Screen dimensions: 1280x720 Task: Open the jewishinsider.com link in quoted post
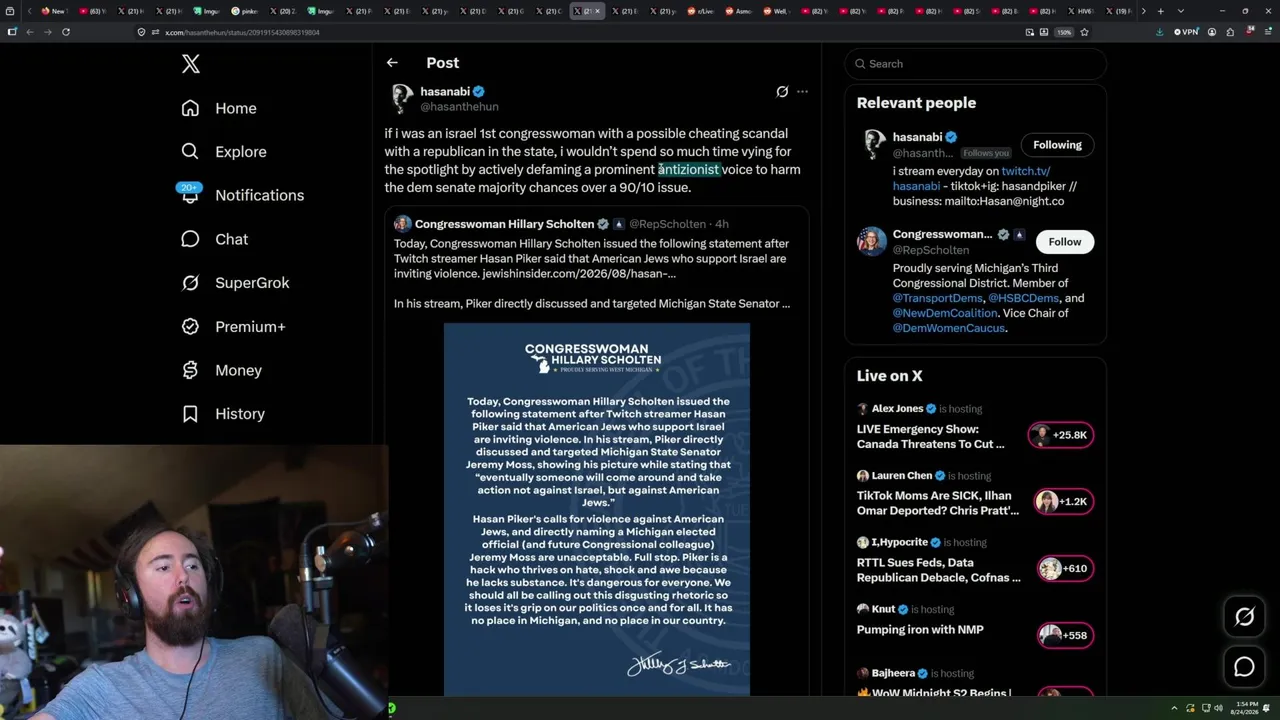579,273
